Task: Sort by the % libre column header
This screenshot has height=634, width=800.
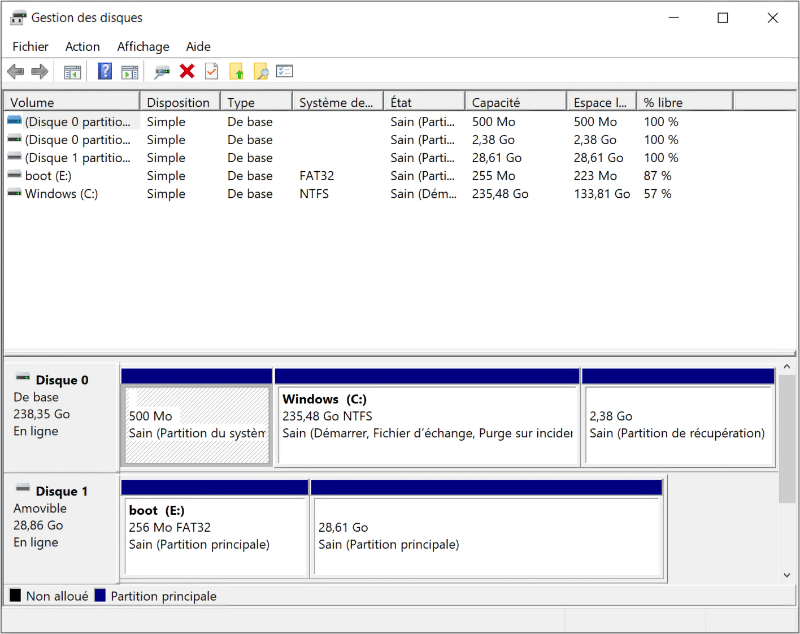Action: coord(685,102)
